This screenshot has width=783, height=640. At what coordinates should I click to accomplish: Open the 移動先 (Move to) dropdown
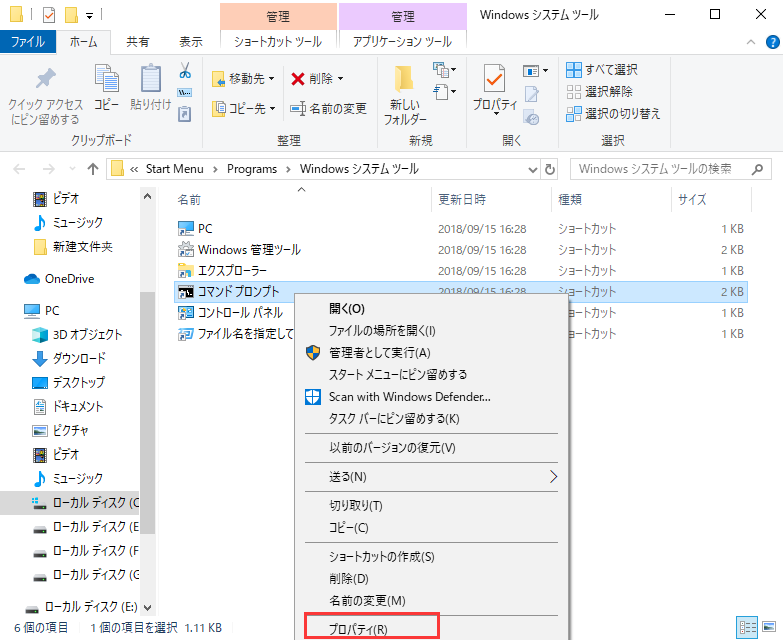[x=243, y=79]
